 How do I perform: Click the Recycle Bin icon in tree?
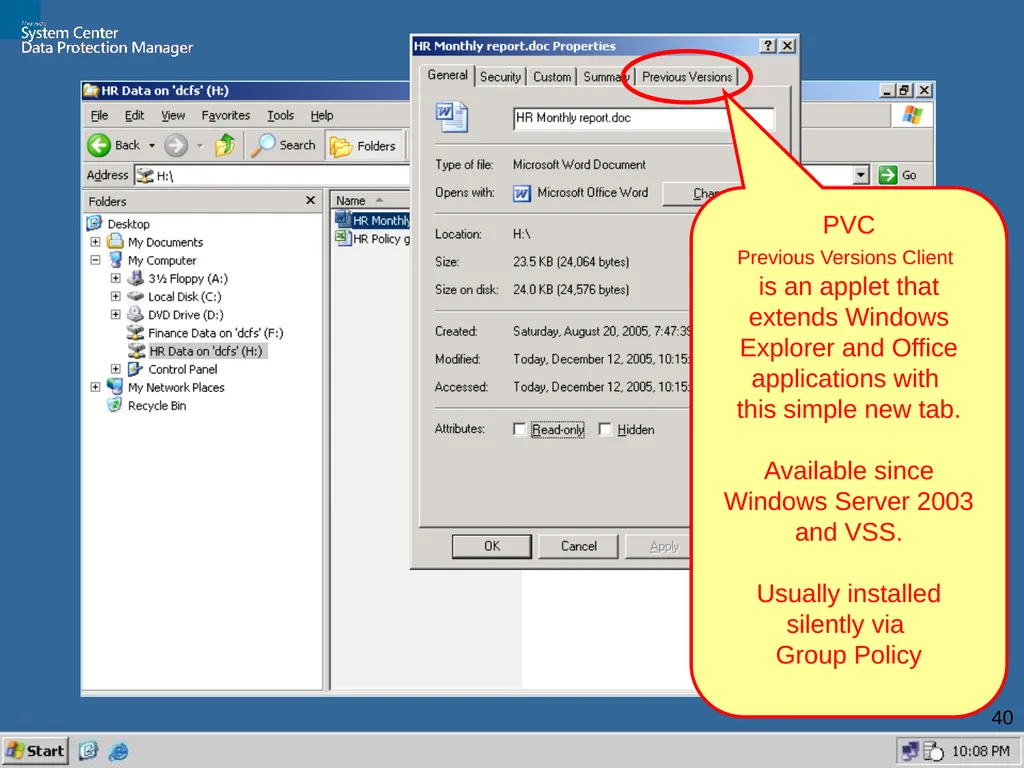click(x=115, y=405)
